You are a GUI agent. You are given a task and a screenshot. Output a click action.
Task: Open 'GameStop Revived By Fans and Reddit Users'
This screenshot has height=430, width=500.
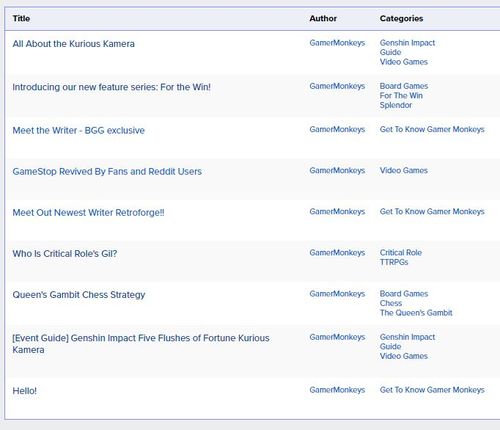107,171
